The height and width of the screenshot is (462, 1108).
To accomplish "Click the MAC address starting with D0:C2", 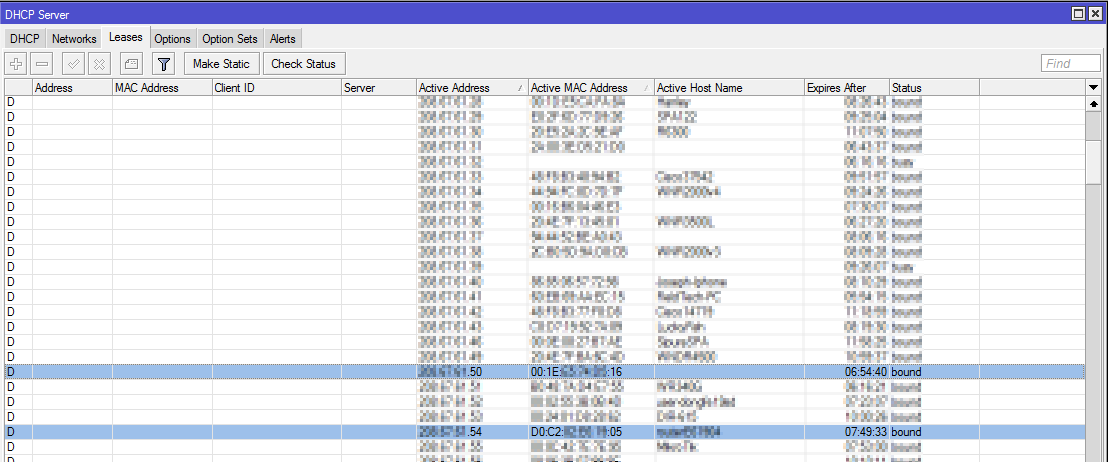I will point(577,432).
